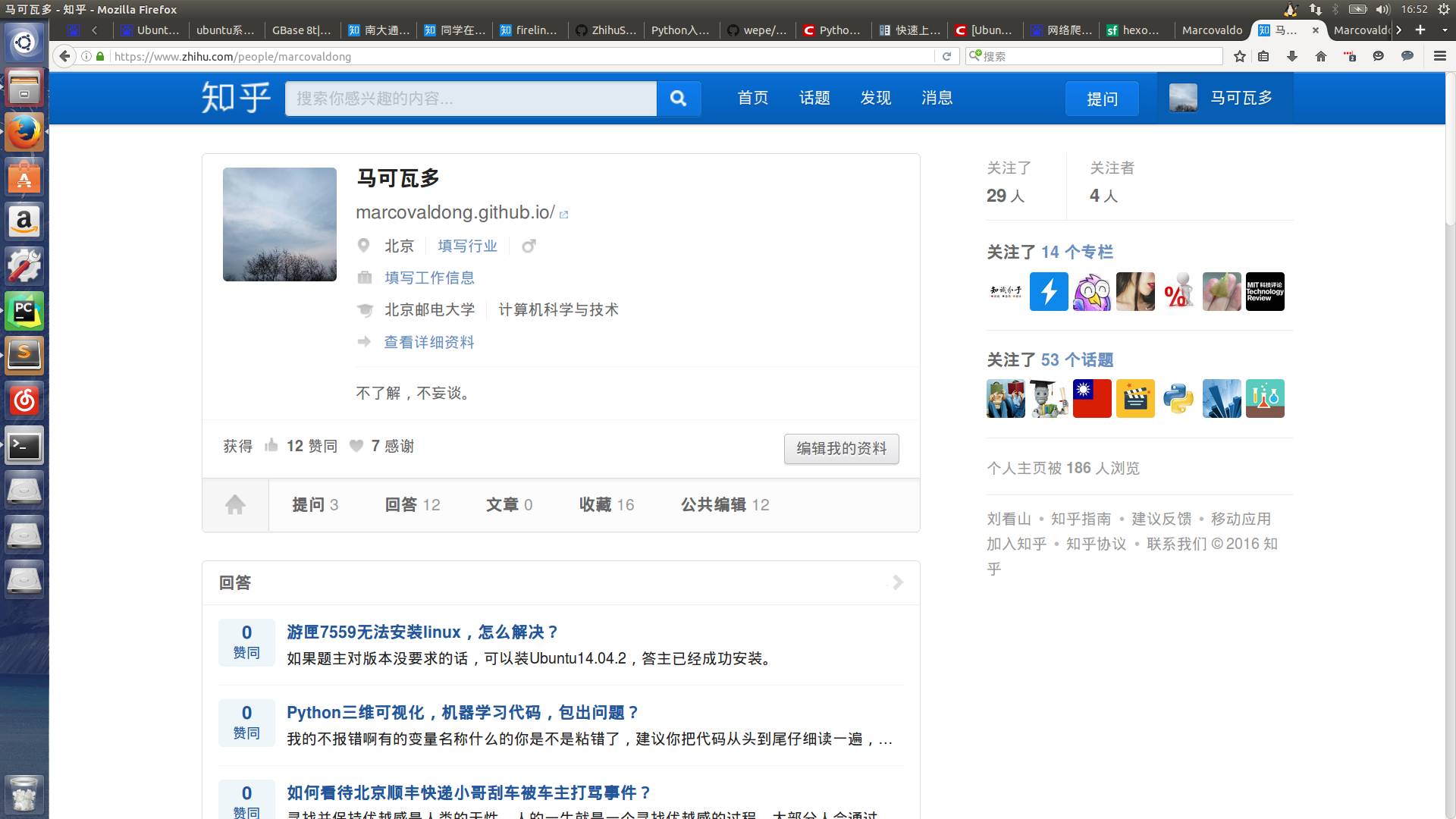Screen dimensions: 1456x819
Task: Click the 53 个话题 link
Action: click(x=1077, y=359)
